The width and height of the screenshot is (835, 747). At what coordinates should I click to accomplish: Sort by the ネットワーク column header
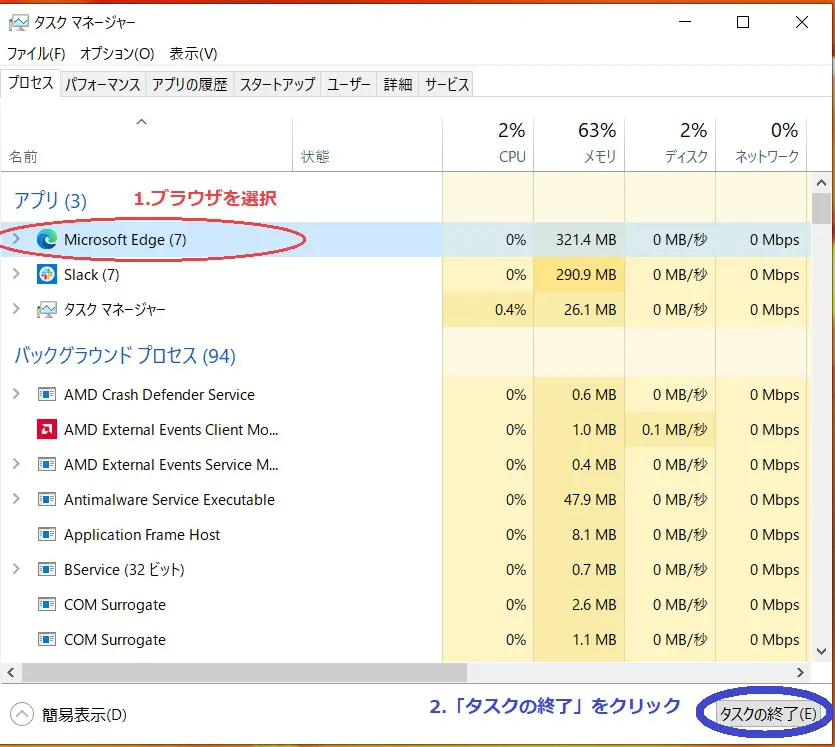(762, 144)
